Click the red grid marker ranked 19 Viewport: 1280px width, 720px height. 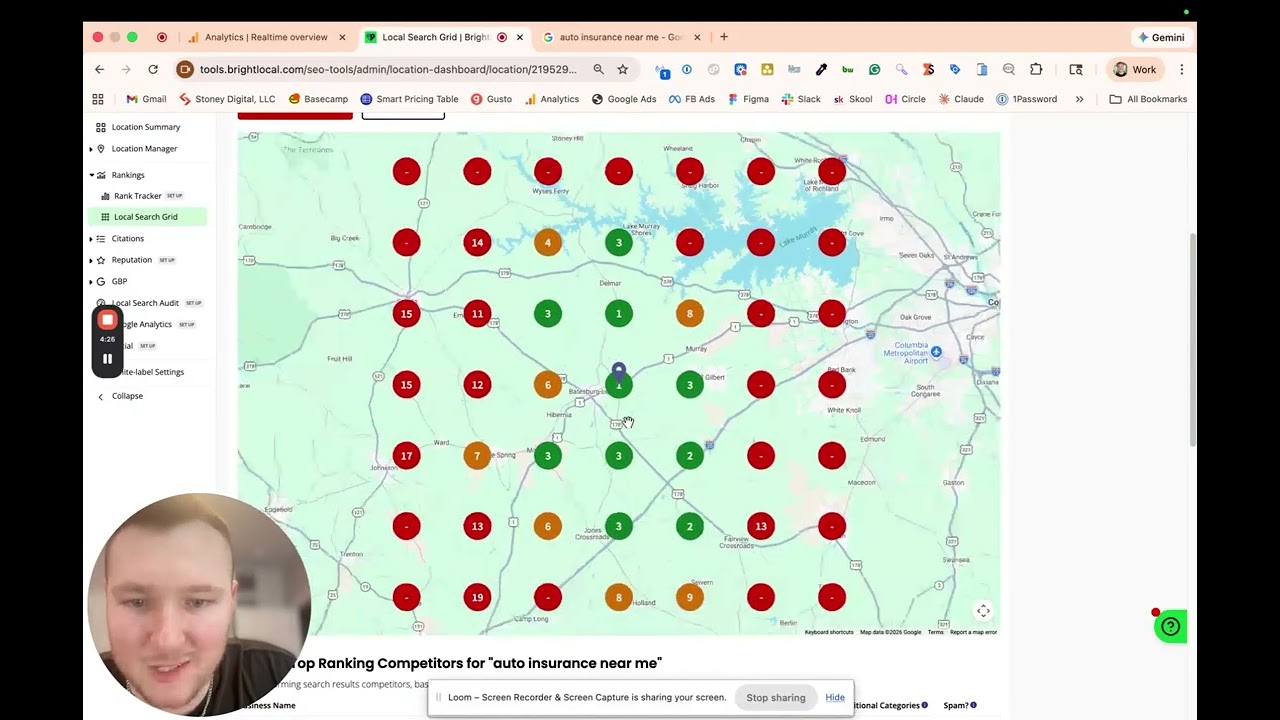pos(477,597)
